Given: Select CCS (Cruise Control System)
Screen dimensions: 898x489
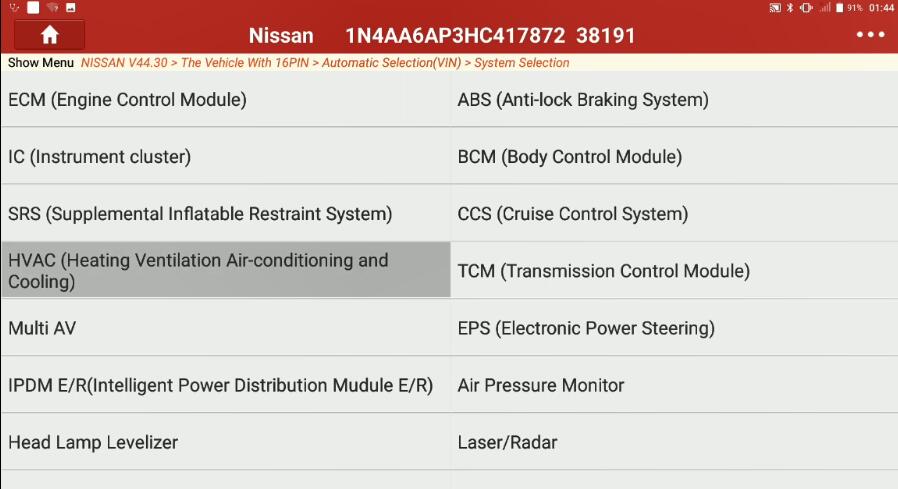Looking at the screenshot, I should point(674,214).
